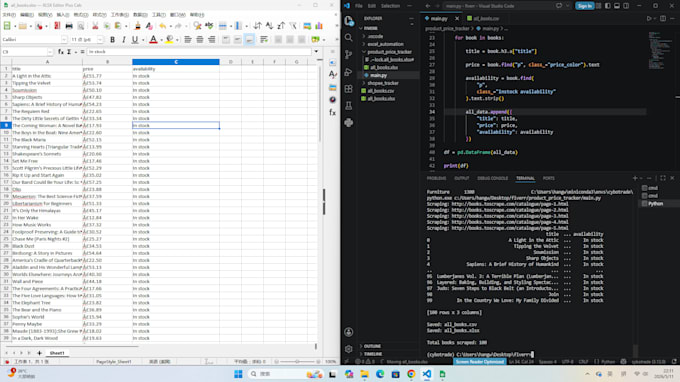Click Wrap text icon in Calc toolbar
The width and height of the screenshot is (680, 382).
click(x=264, y=39)
